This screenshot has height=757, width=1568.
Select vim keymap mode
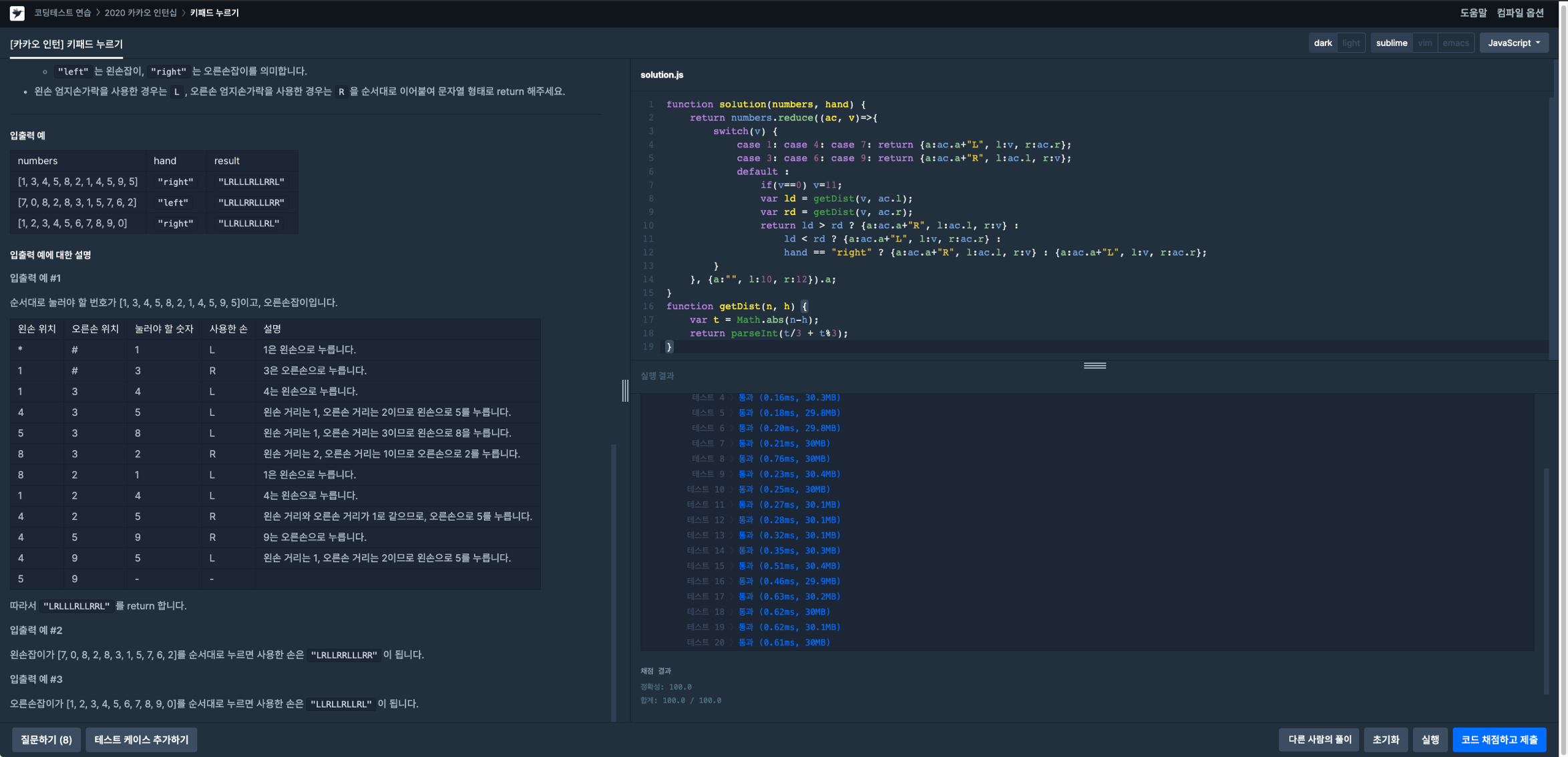click(1424, 43)
